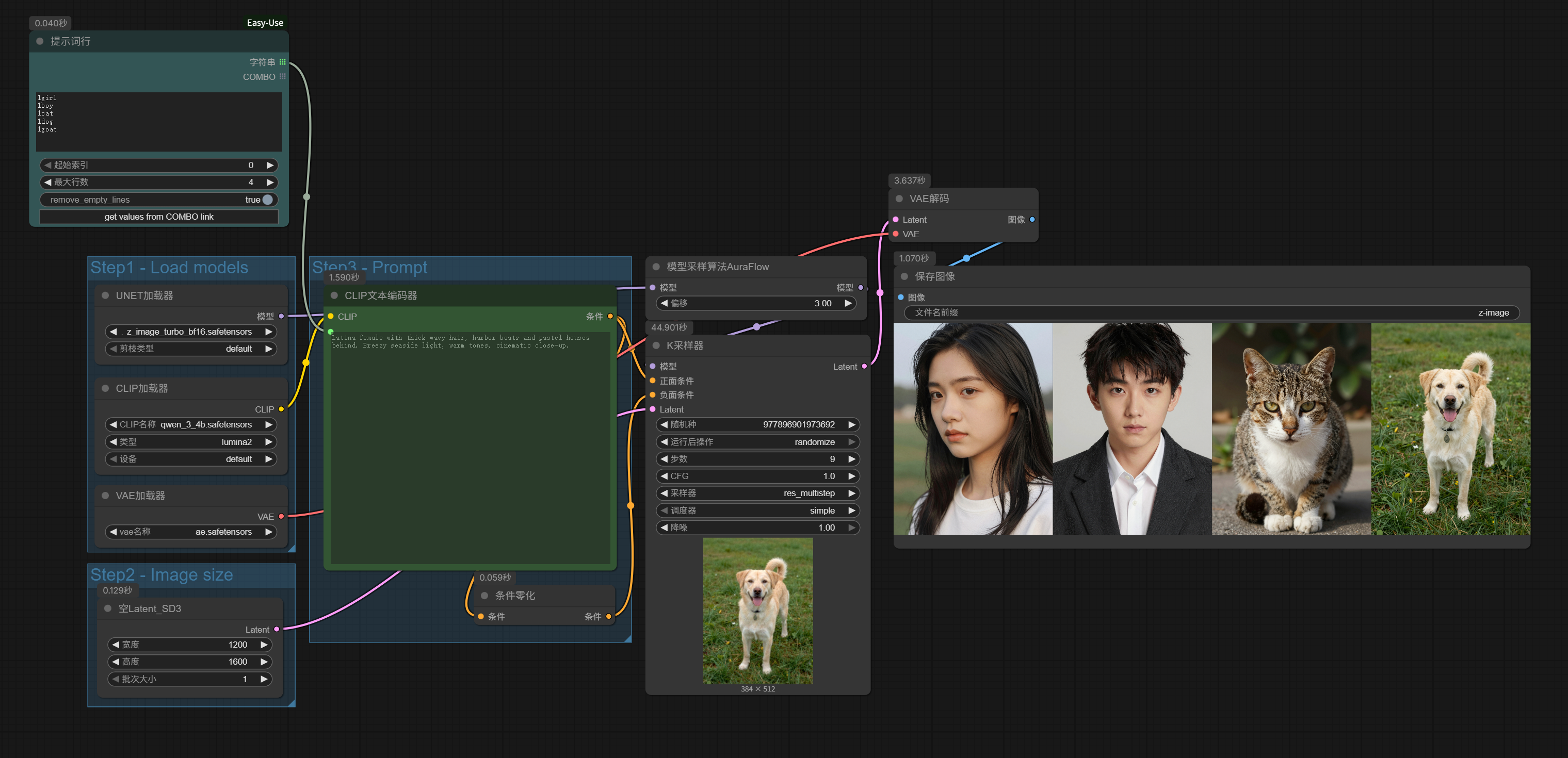
Task: Open the 采样器 res_multistep dropdown
Action: [757, 493]
